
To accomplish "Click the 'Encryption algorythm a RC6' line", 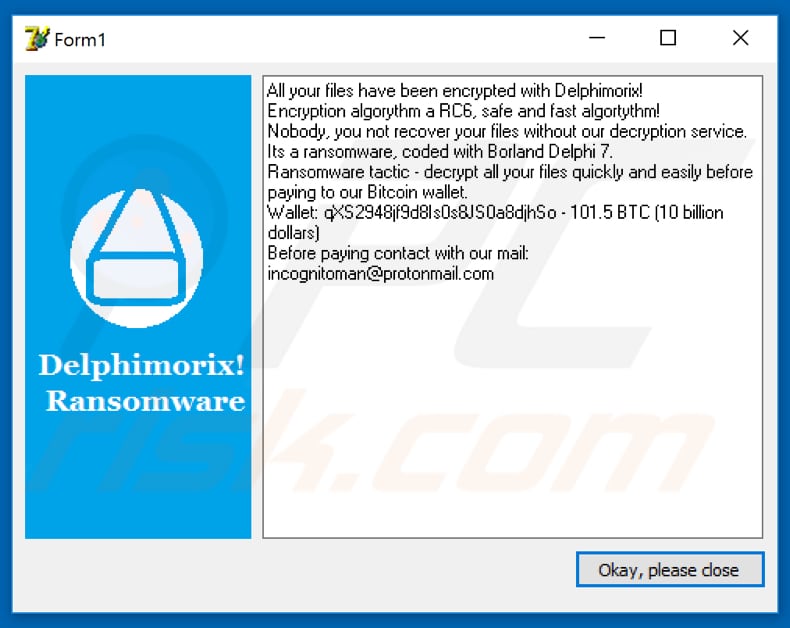I will [464, 111].
